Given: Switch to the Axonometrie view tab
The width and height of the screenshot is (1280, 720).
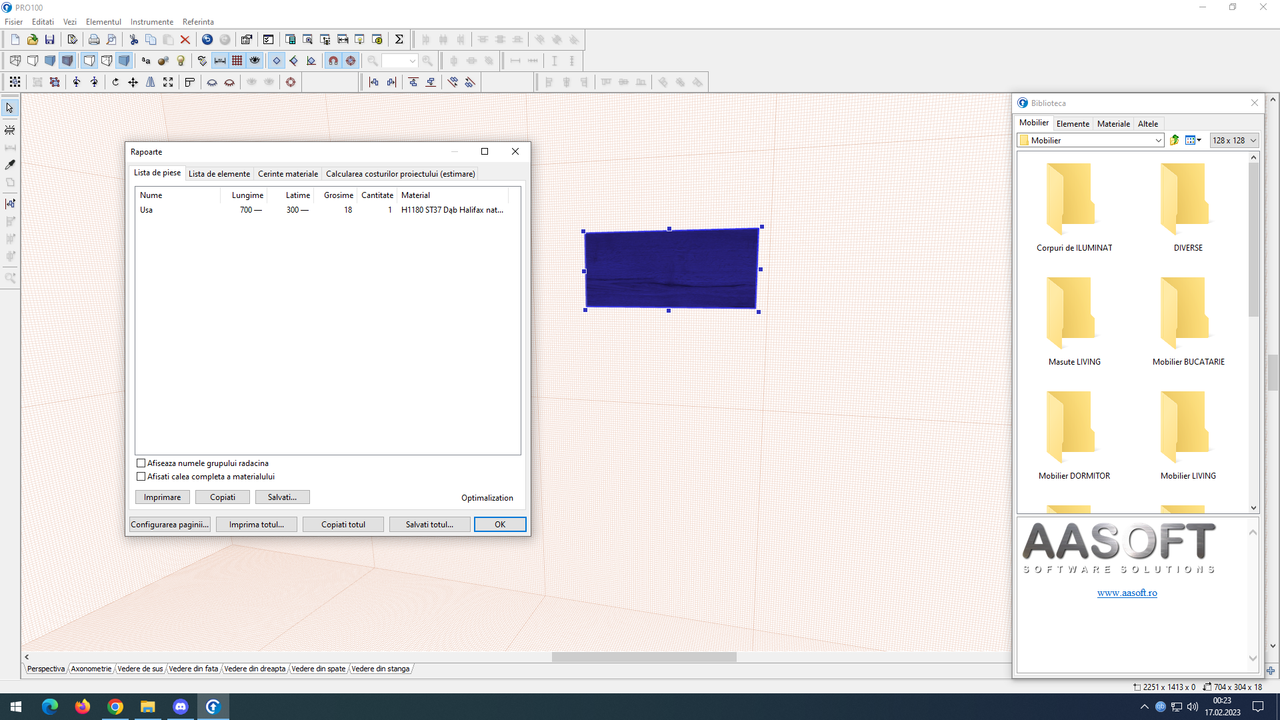Looking at the screenshot, I should click(91, 669).
